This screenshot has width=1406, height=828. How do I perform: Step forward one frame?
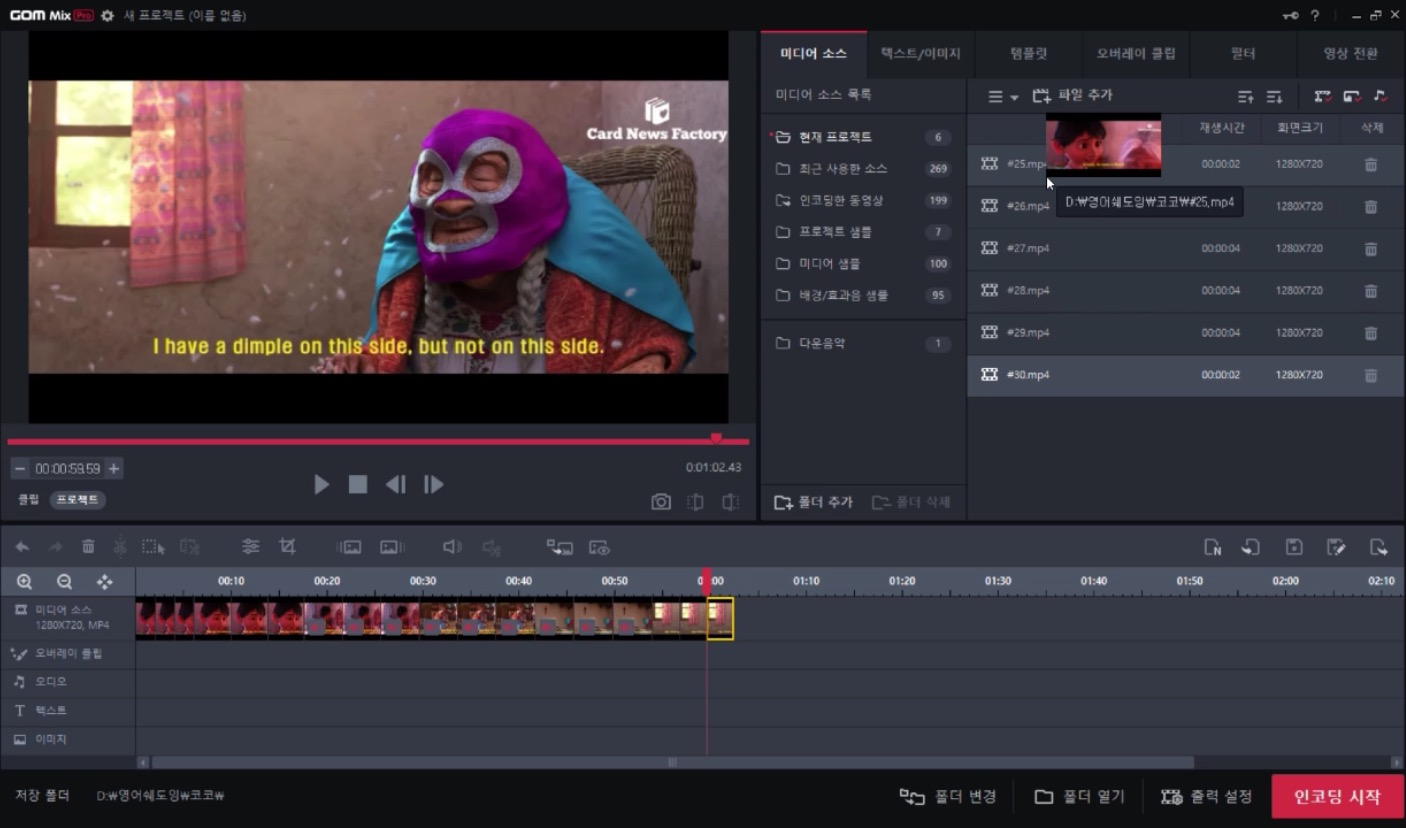point(433,484)
